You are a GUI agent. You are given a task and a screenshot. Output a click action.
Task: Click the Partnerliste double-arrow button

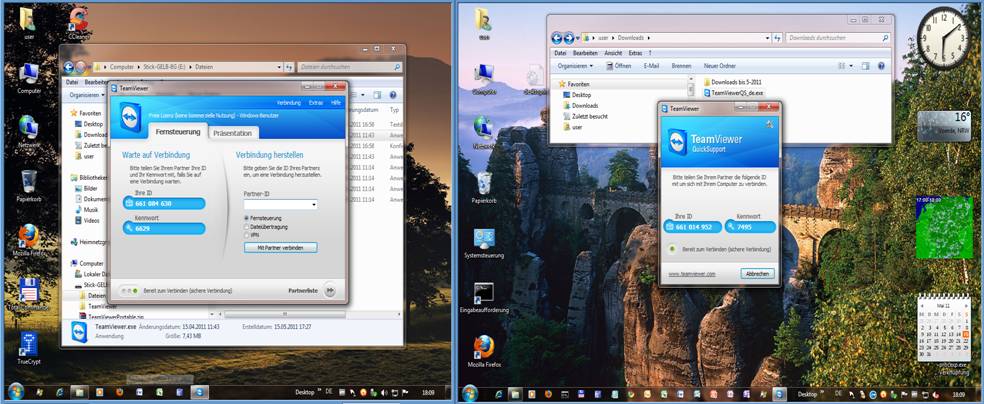pyautogui.click(x=330, y=290)
